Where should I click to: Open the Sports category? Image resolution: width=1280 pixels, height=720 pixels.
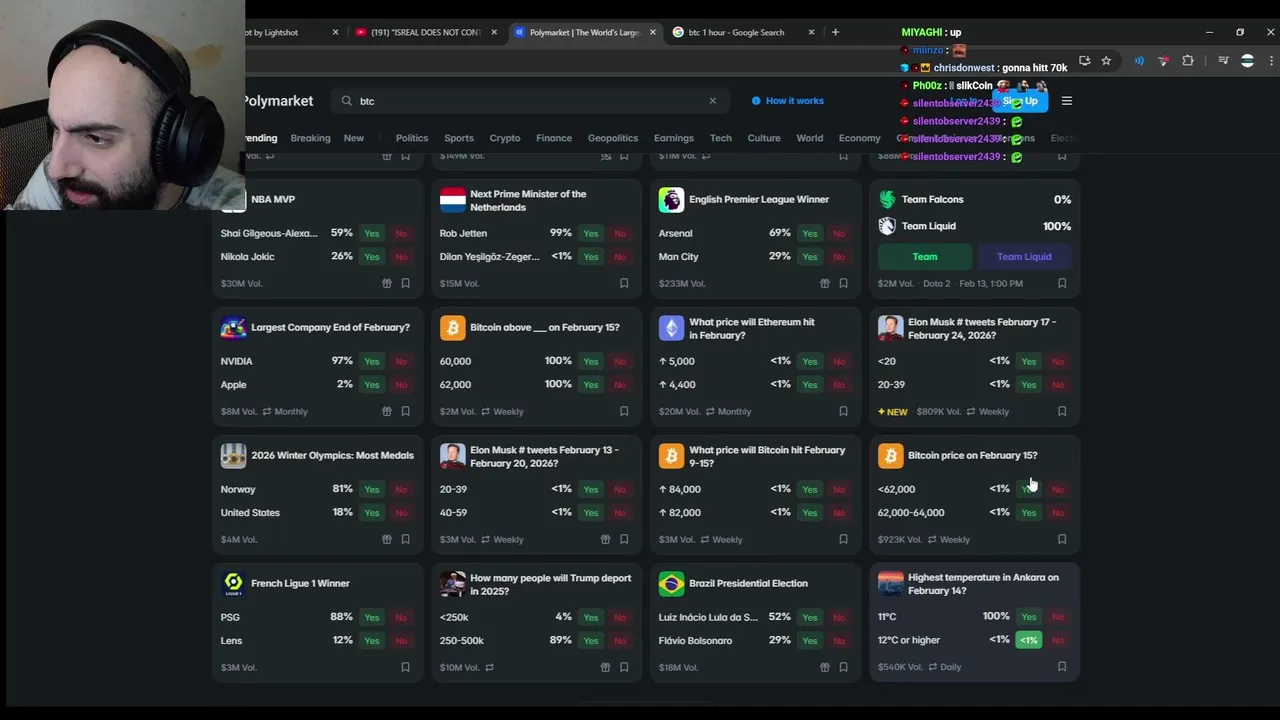point(459,138)
